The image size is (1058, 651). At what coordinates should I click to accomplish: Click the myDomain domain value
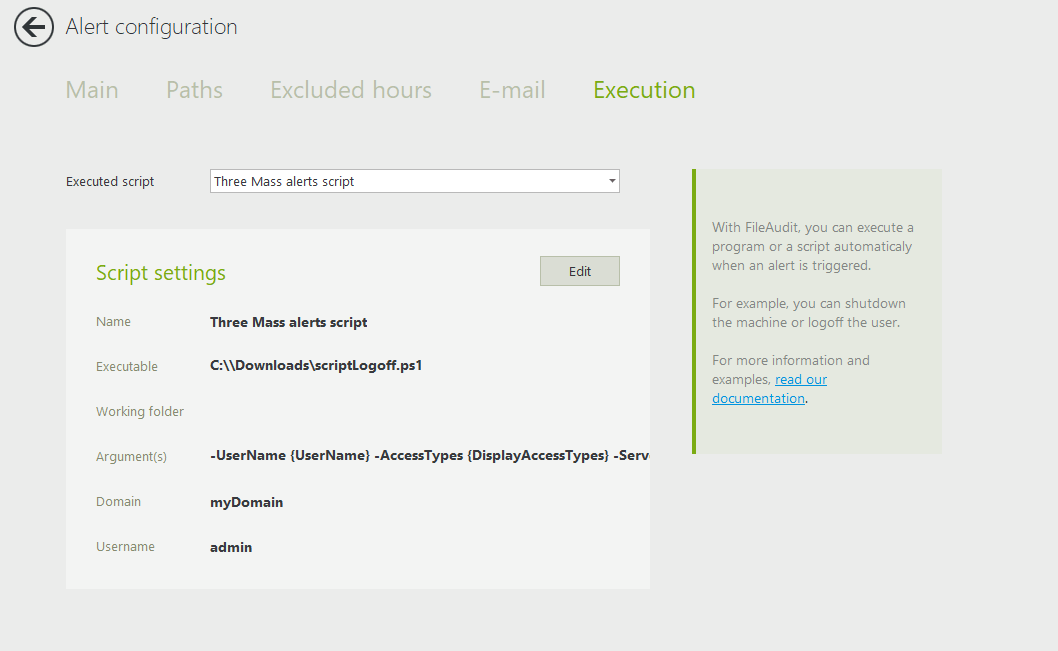tap(246, 502)
